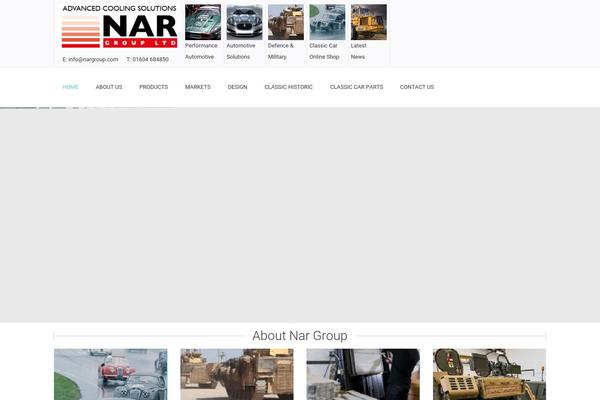
Task: Open the desert military tanks photo card
Action: [237, 374]
